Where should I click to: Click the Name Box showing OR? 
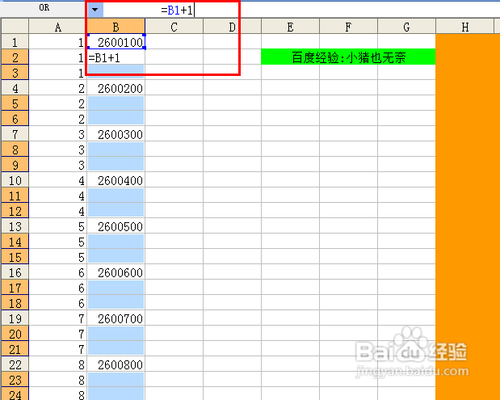pos(44,8)
